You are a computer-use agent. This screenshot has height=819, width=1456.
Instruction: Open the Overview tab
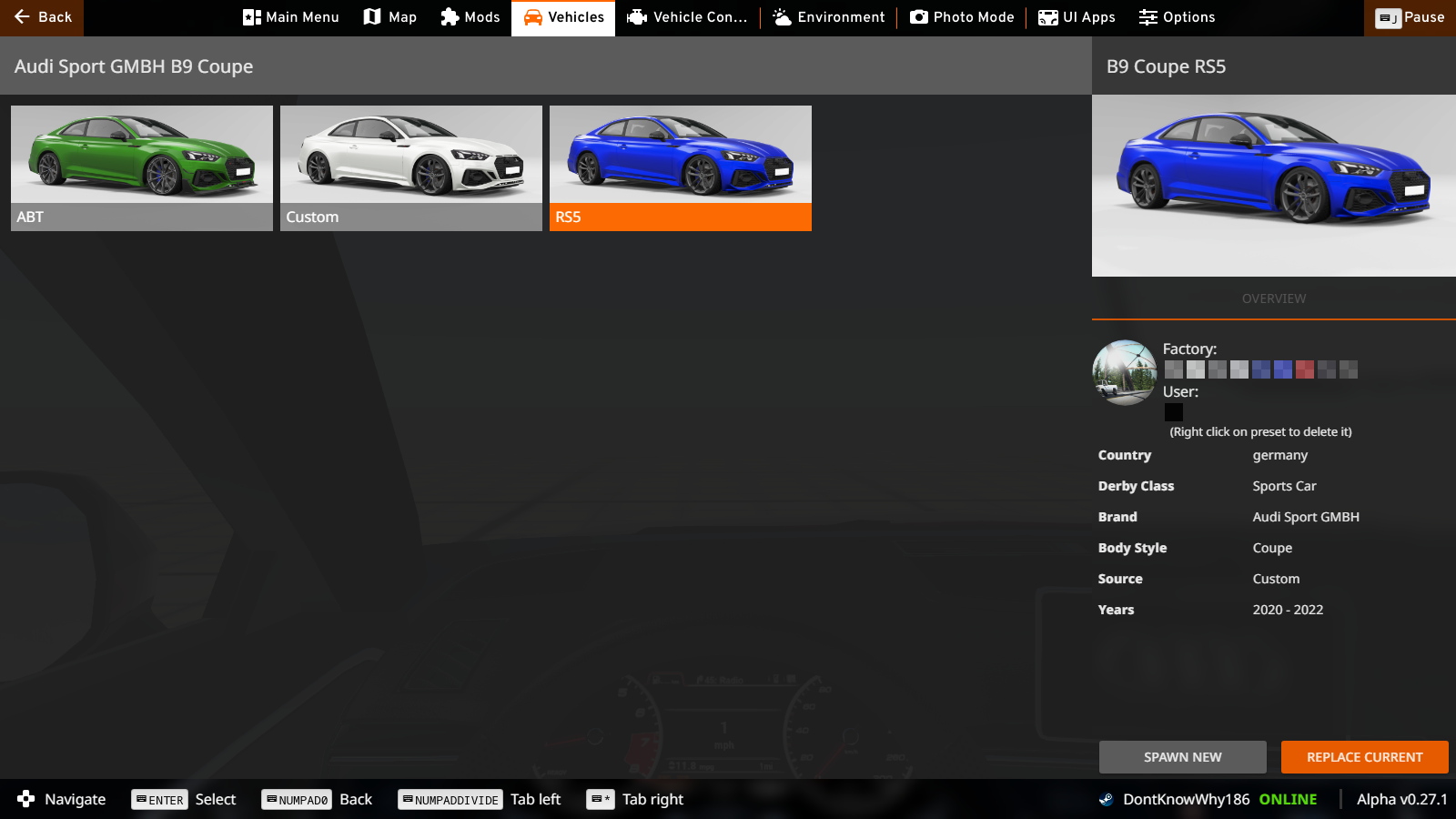1274,298
